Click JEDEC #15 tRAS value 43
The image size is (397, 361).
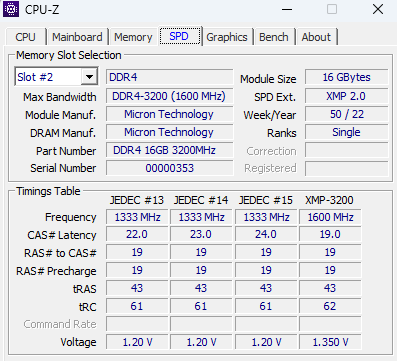point(266,288)
